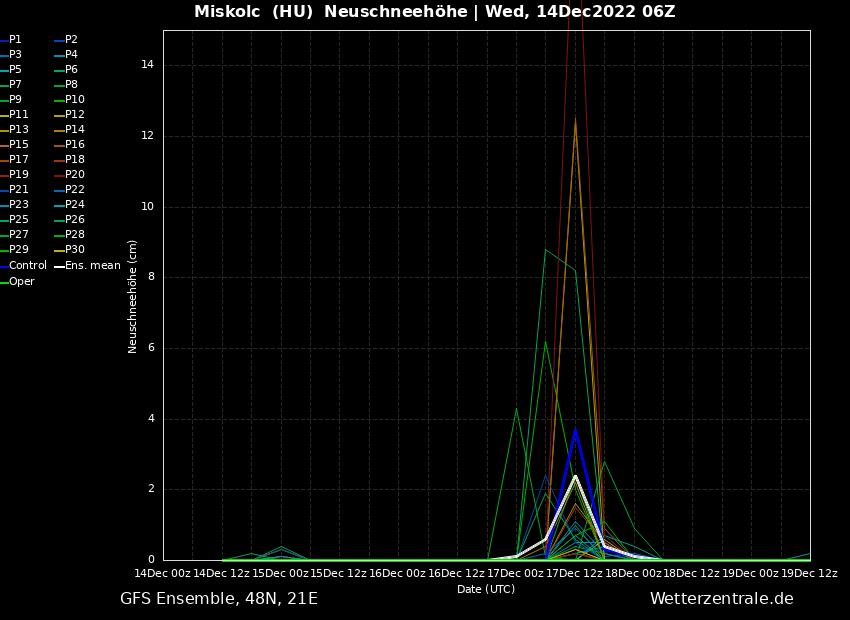850x620 pixels.
Task: Click the 19Dec 12z x-axis tick label
Action: 809,573
